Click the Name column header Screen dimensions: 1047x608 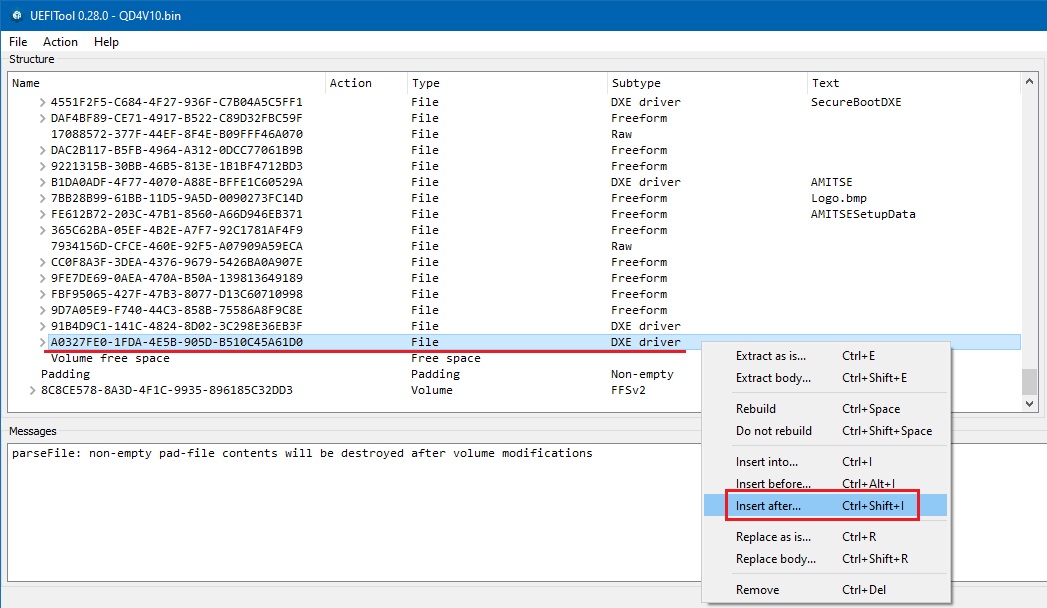point(167,83)
